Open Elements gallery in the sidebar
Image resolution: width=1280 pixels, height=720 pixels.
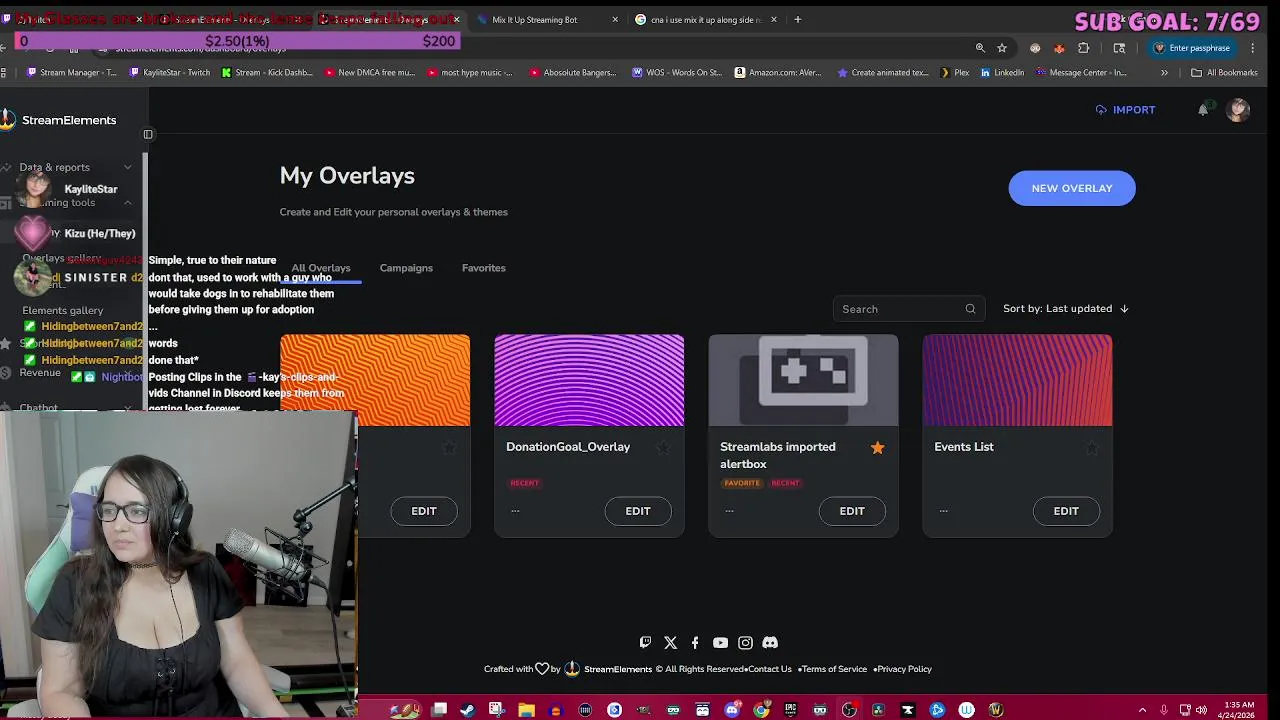coord(63,311)
